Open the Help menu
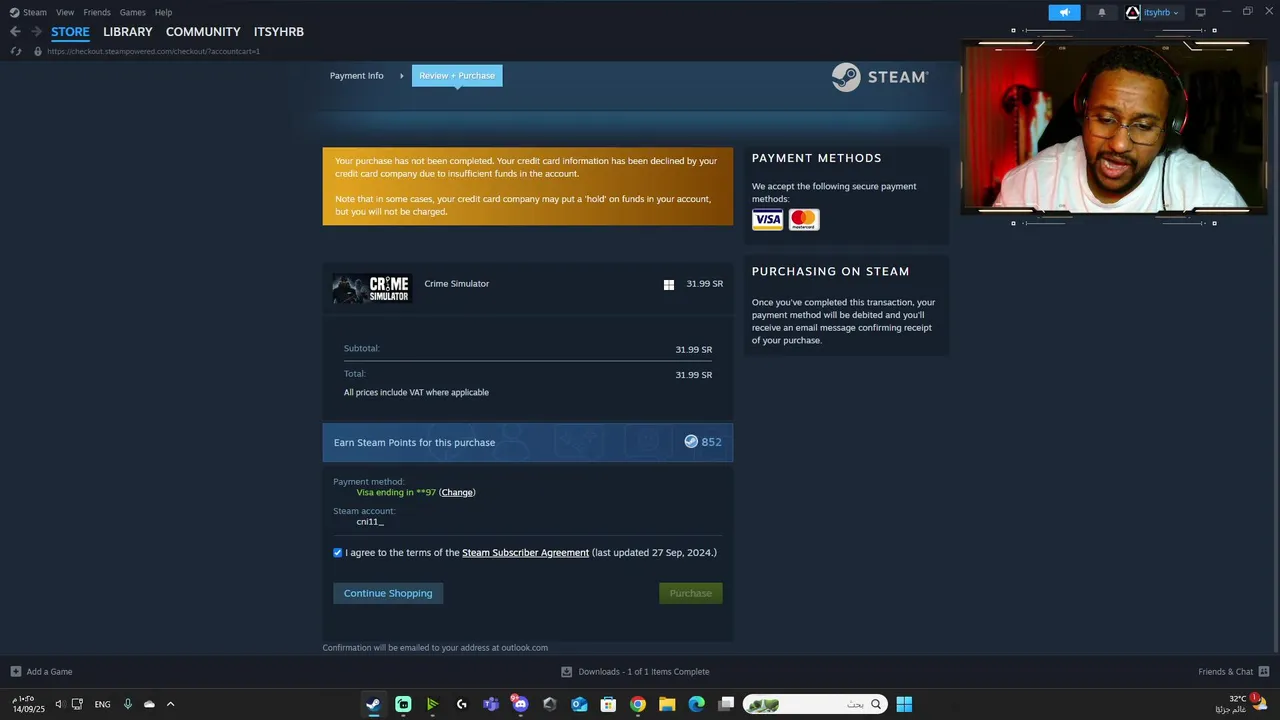 [x=163, y=12]
